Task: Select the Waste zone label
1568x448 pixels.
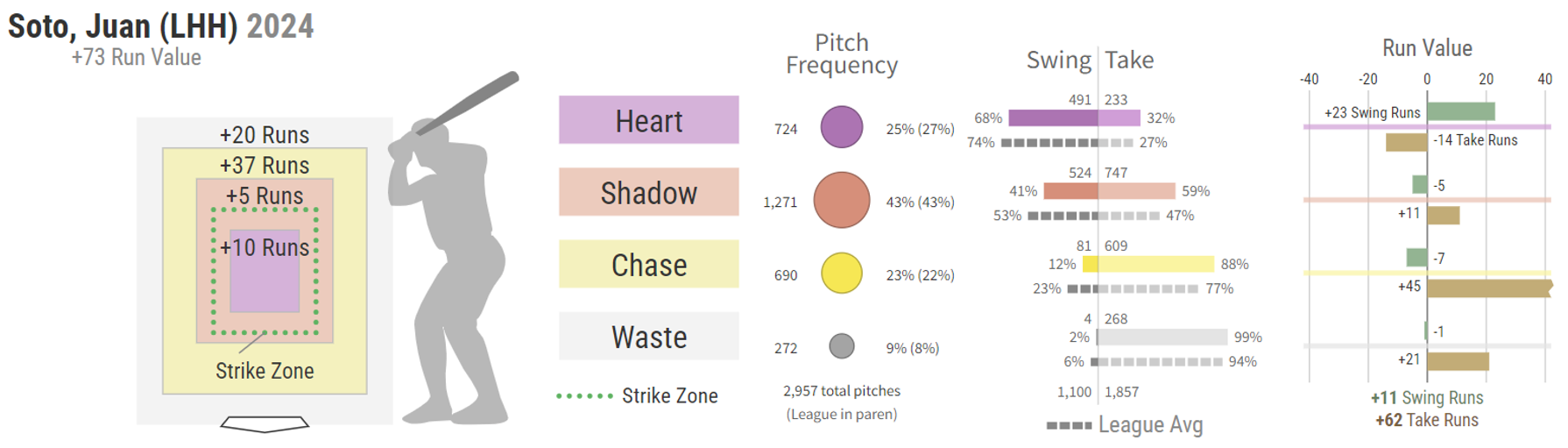Action: pos(648,337)
